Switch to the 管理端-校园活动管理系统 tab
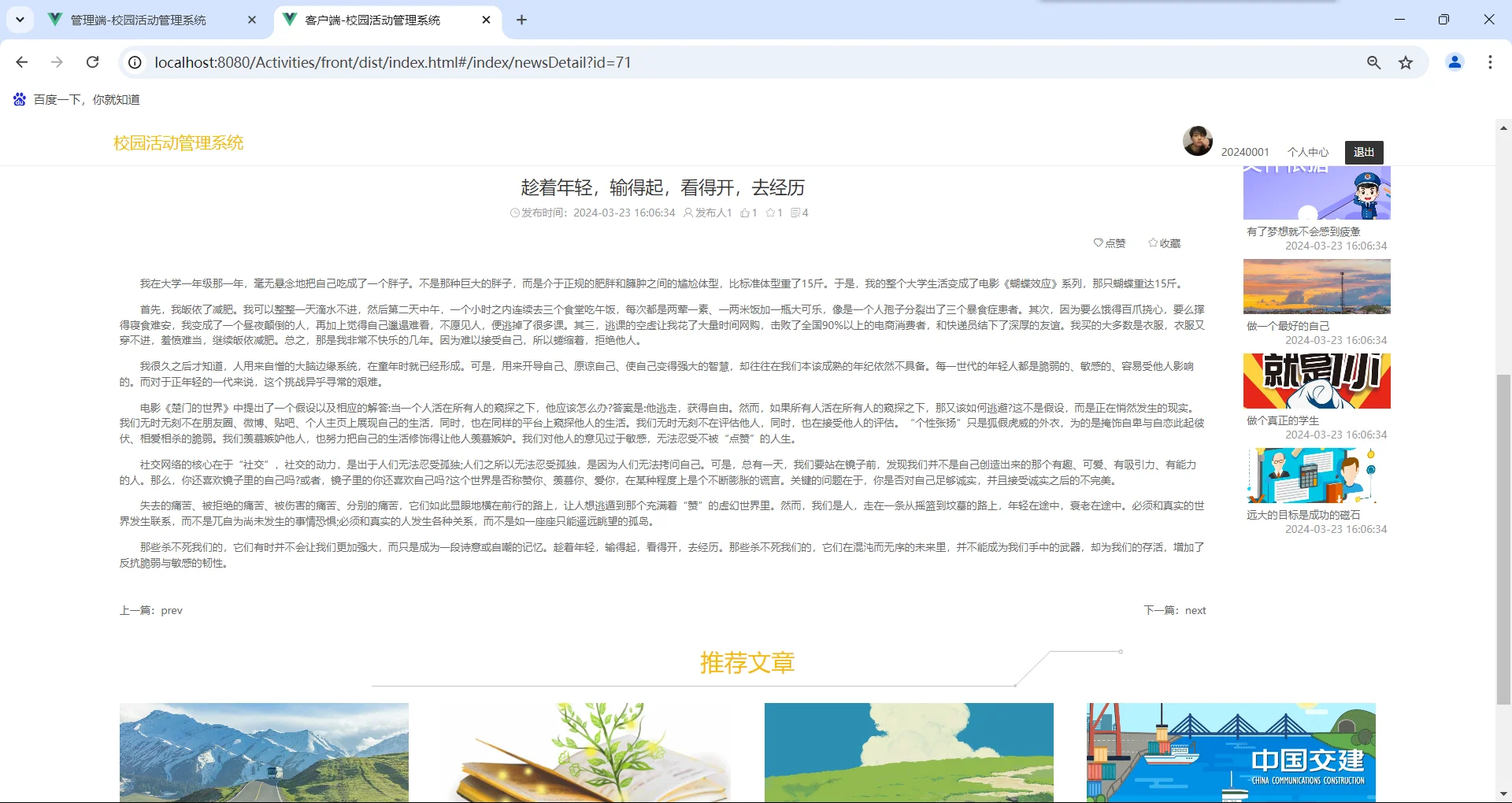Viewport: 1512px width, 803px height. [138, 20]
